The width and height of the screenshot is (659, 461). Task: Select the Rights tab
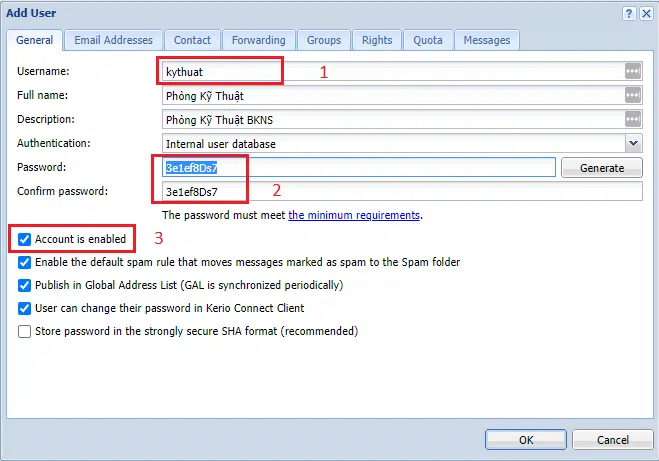tap(377, 40)
